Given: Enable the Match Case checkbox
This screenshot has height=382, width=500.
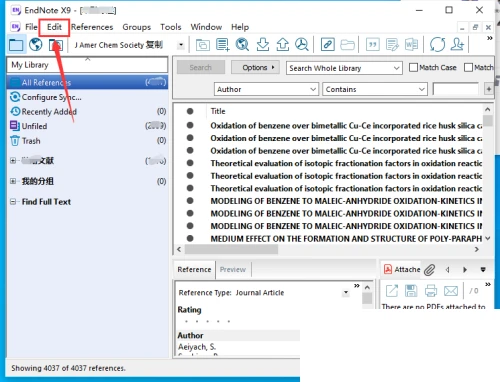Looking at the screenshot, I should pyautogui.click(x=413, y=67).
